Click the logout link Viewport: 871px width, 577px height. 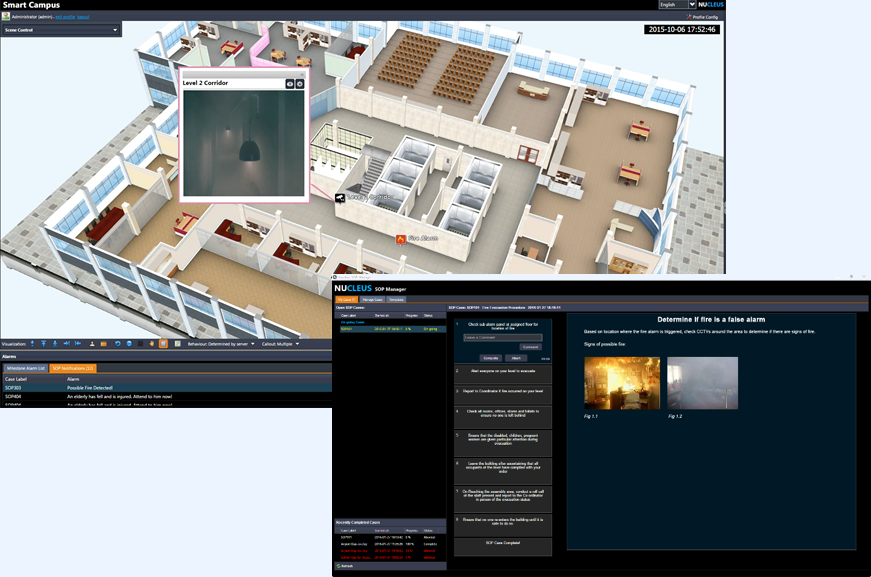point(83,17)
